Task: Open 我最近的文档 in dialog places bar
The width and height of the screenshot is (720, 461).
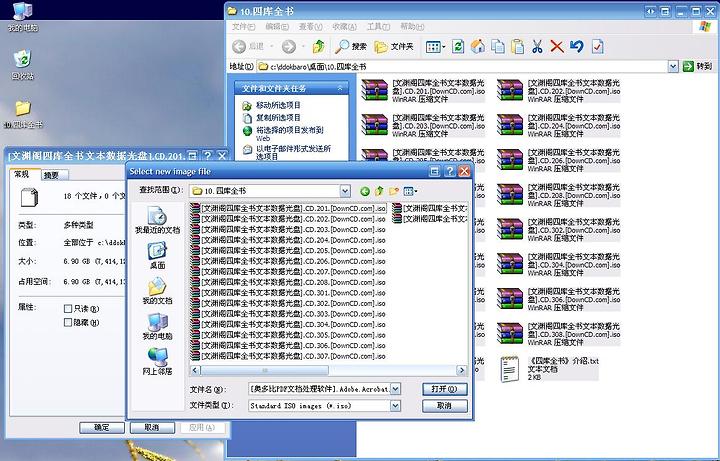Action: (x=157, y=220)
